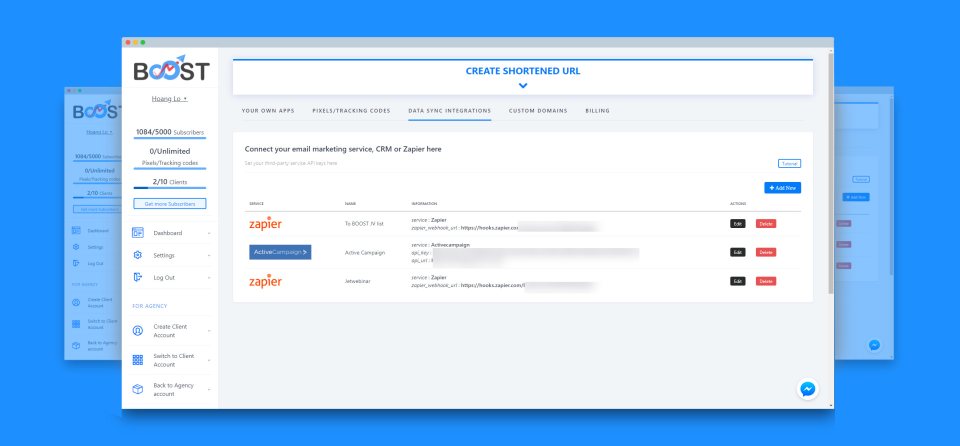The height and width of the screenshot is (446, 960).
Task: Open the Messenger chat bubble
Action: pos(808,389)
